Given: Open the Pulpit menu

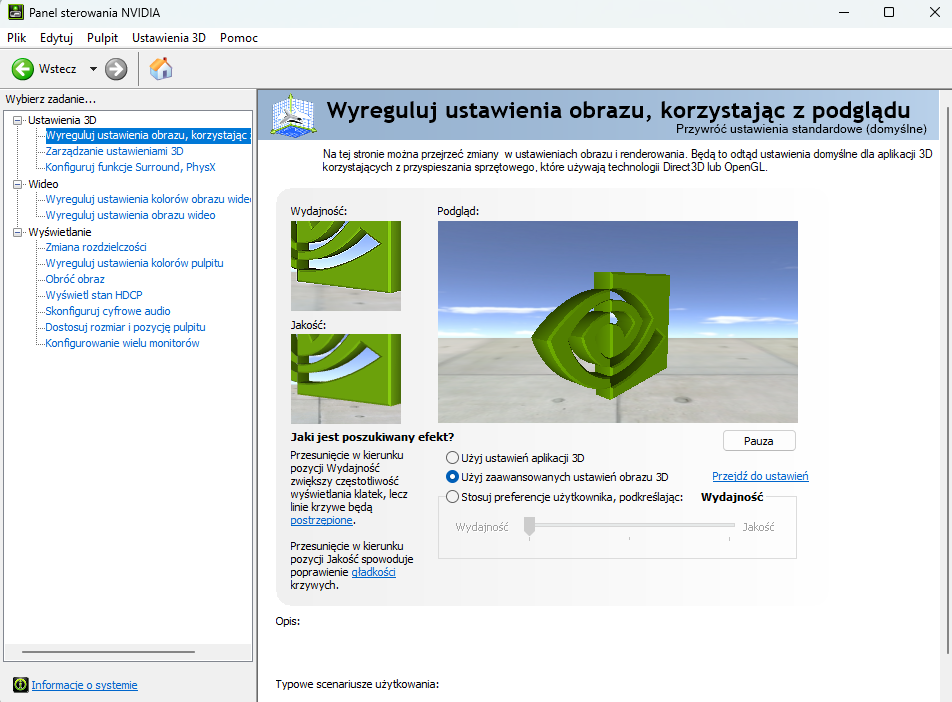Looking at the screenshot, I should pyautogui.click(x=102, y=38).
